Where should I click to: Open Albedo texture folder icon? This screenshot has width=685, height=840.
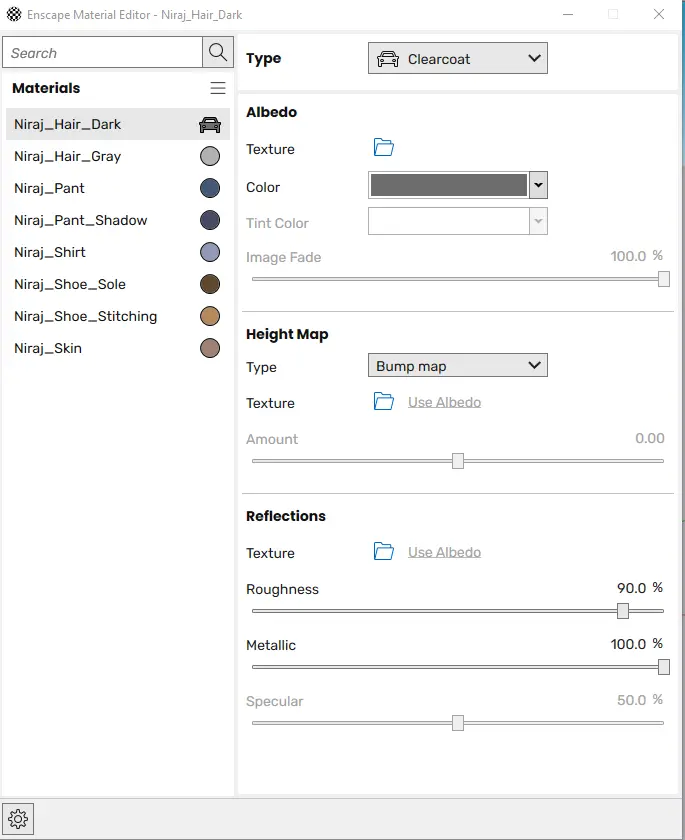384,148
